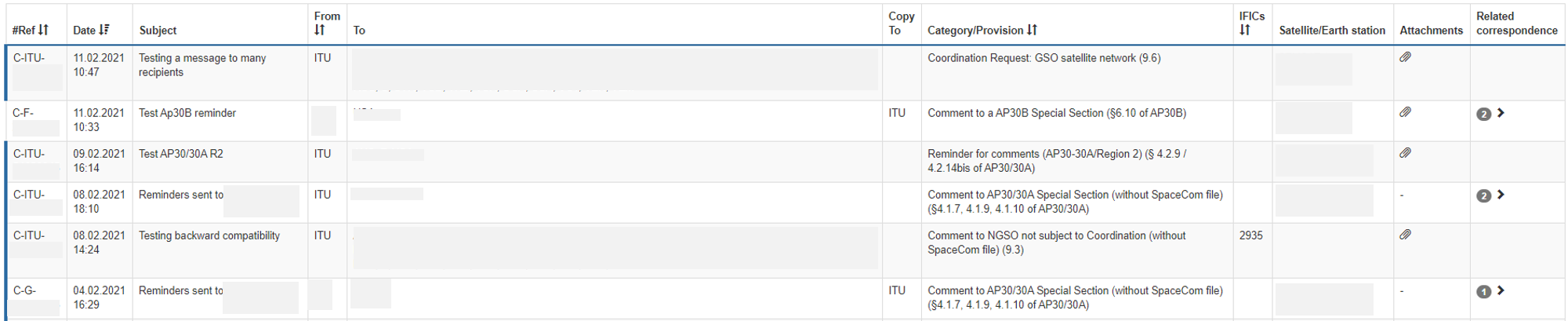Select the 'Test AP30/30A R2' subject
The height and width of the screenshot is (321, 1568).
pyautogui.click(x=181, y=154)
